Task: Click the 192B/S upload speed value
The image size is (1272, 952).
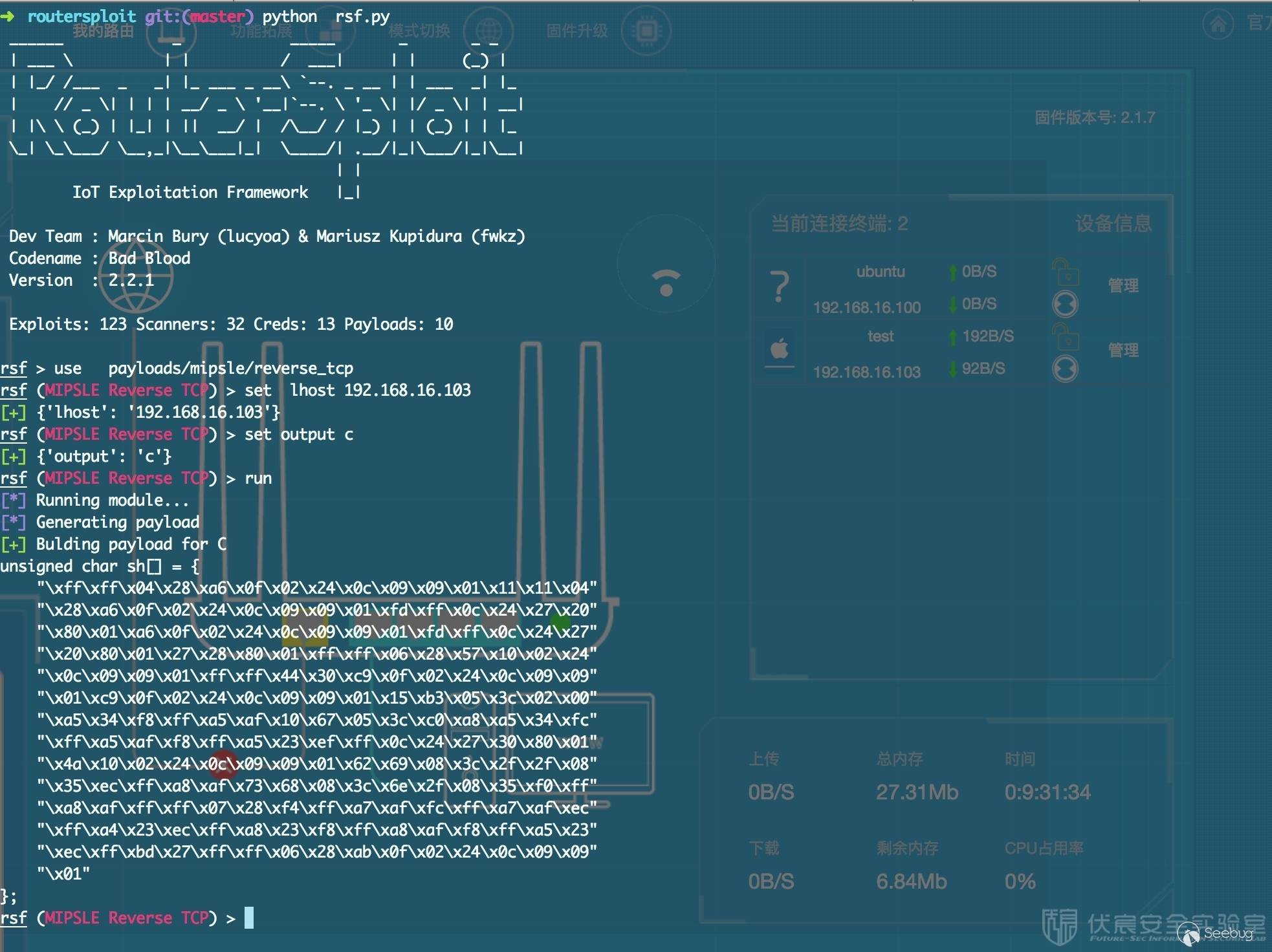Action: click(x=988, y=336)
